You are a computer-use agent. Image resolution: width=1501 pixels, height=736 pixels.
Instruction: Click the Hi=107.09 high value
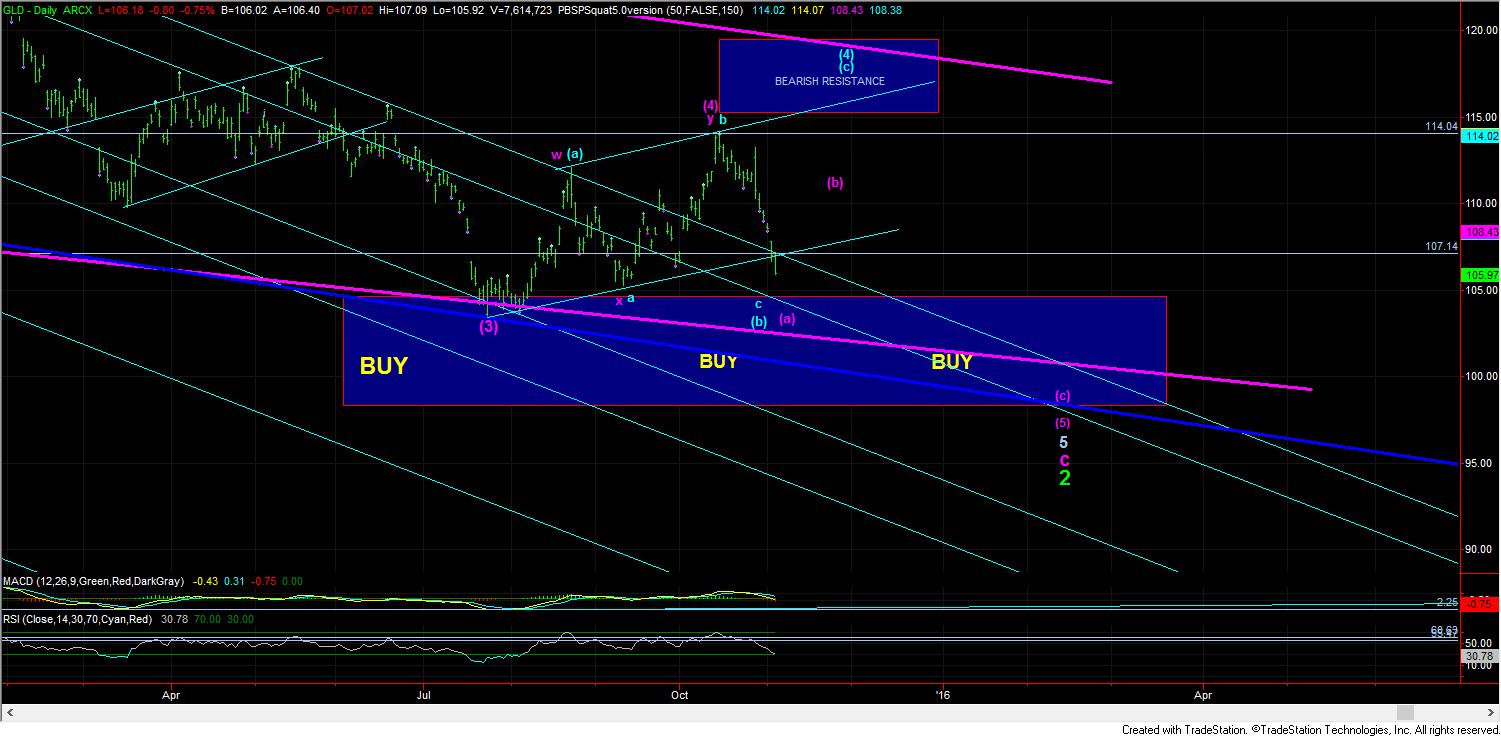click(x=403, y=11)
